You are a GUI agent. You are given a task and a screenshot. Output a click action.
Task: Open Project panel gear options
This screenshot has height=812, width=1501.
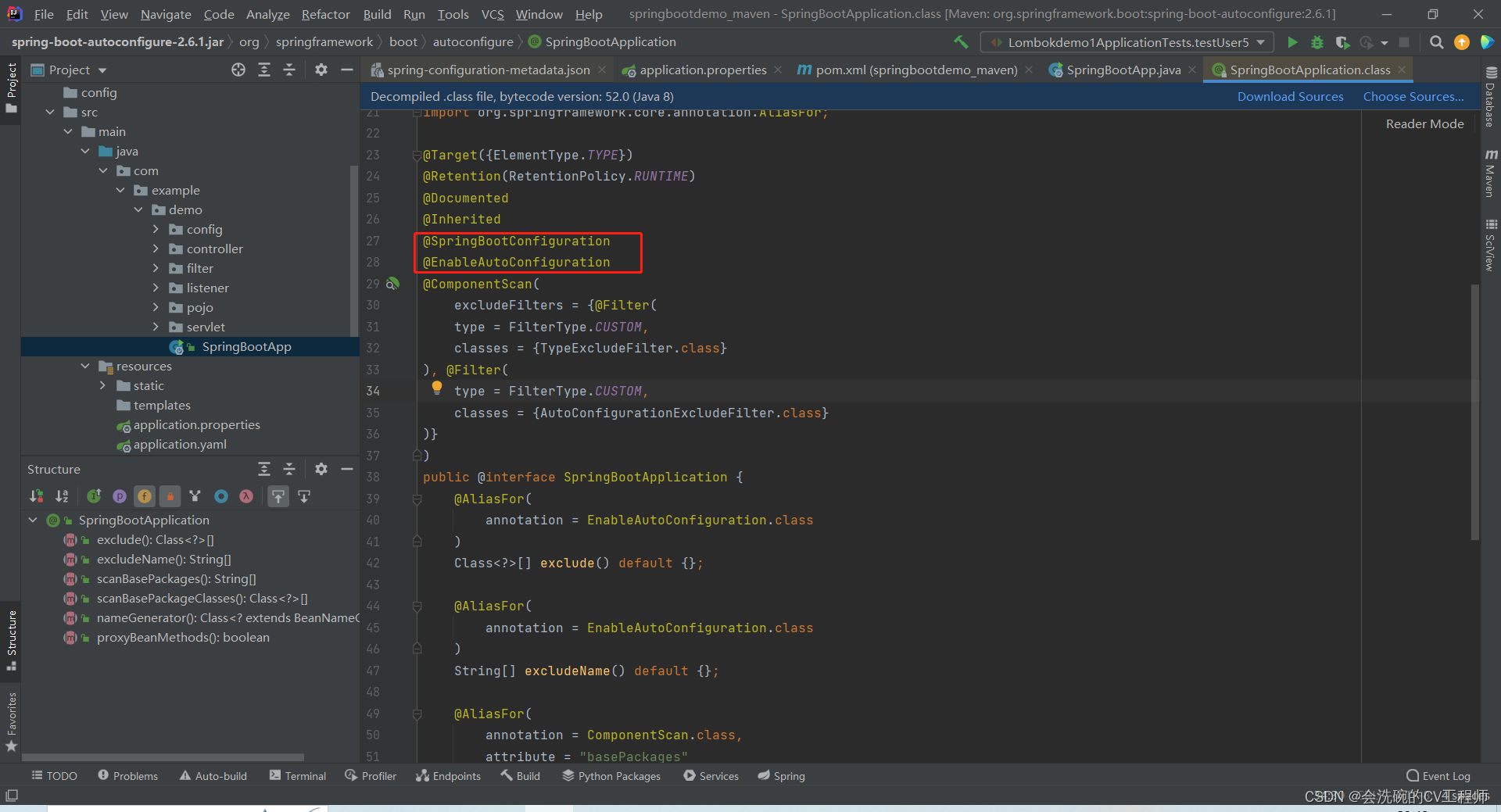click(x=321, y=70)
